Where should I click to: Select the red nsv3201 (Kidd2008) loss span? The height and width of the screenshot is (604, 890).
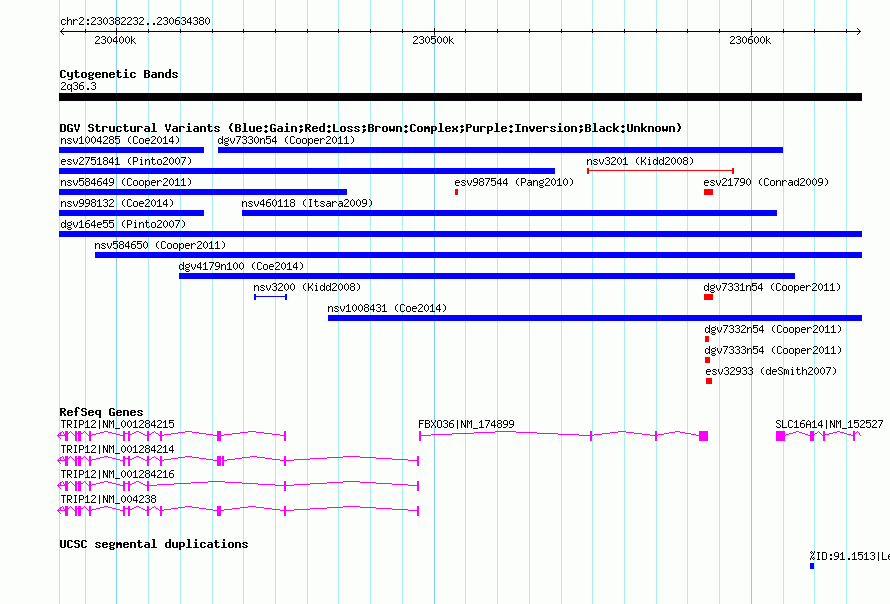(x=660, y=171)
